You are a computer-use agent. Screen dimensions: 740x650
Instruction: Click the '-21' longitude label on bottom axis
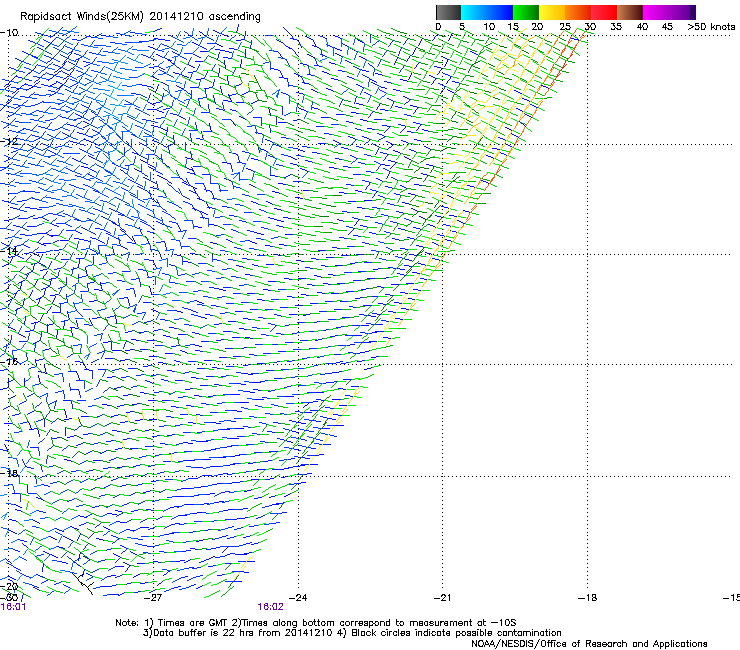click(442, 598)
